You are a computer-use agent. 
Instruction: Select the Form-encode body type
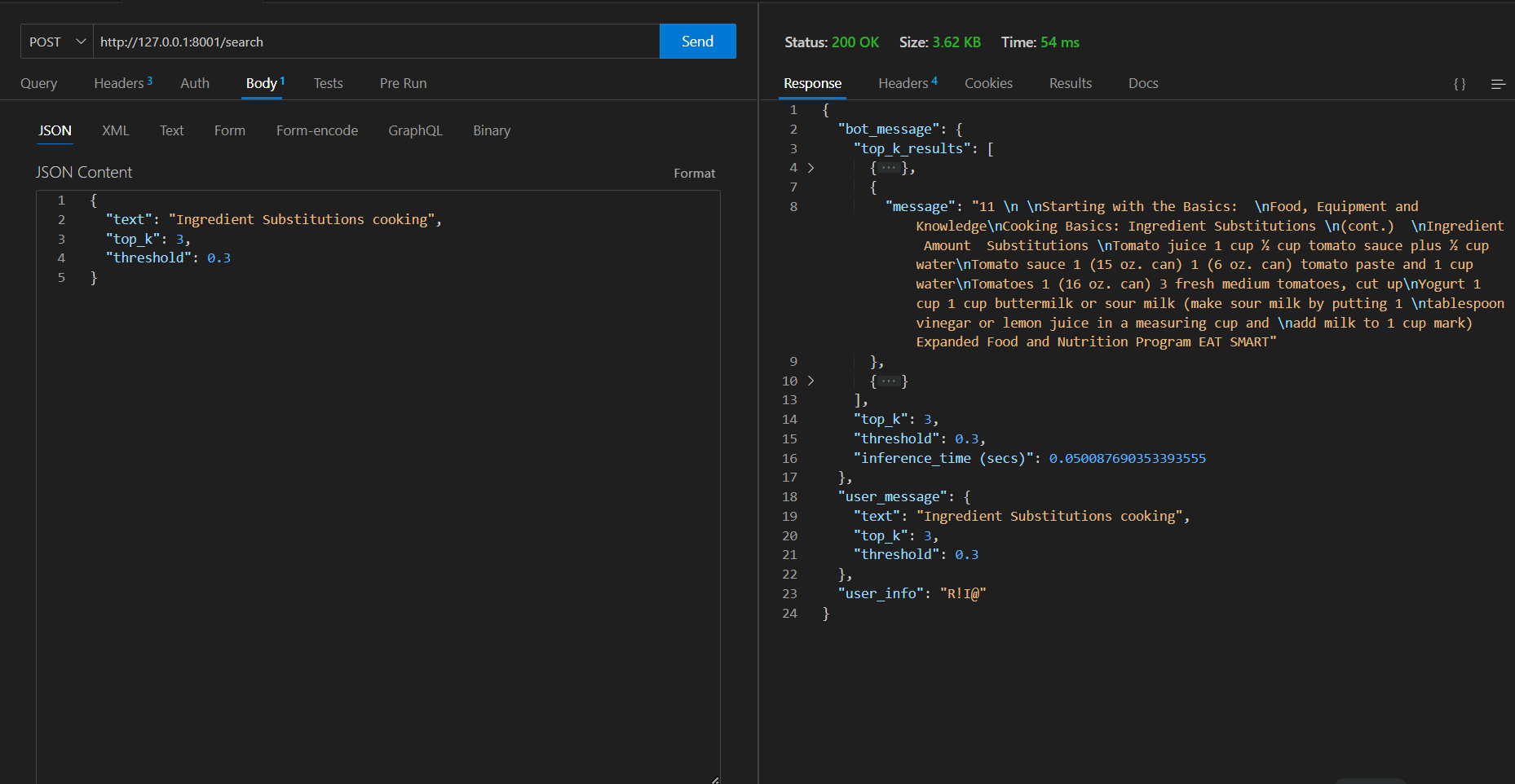(x=316, y=130)
